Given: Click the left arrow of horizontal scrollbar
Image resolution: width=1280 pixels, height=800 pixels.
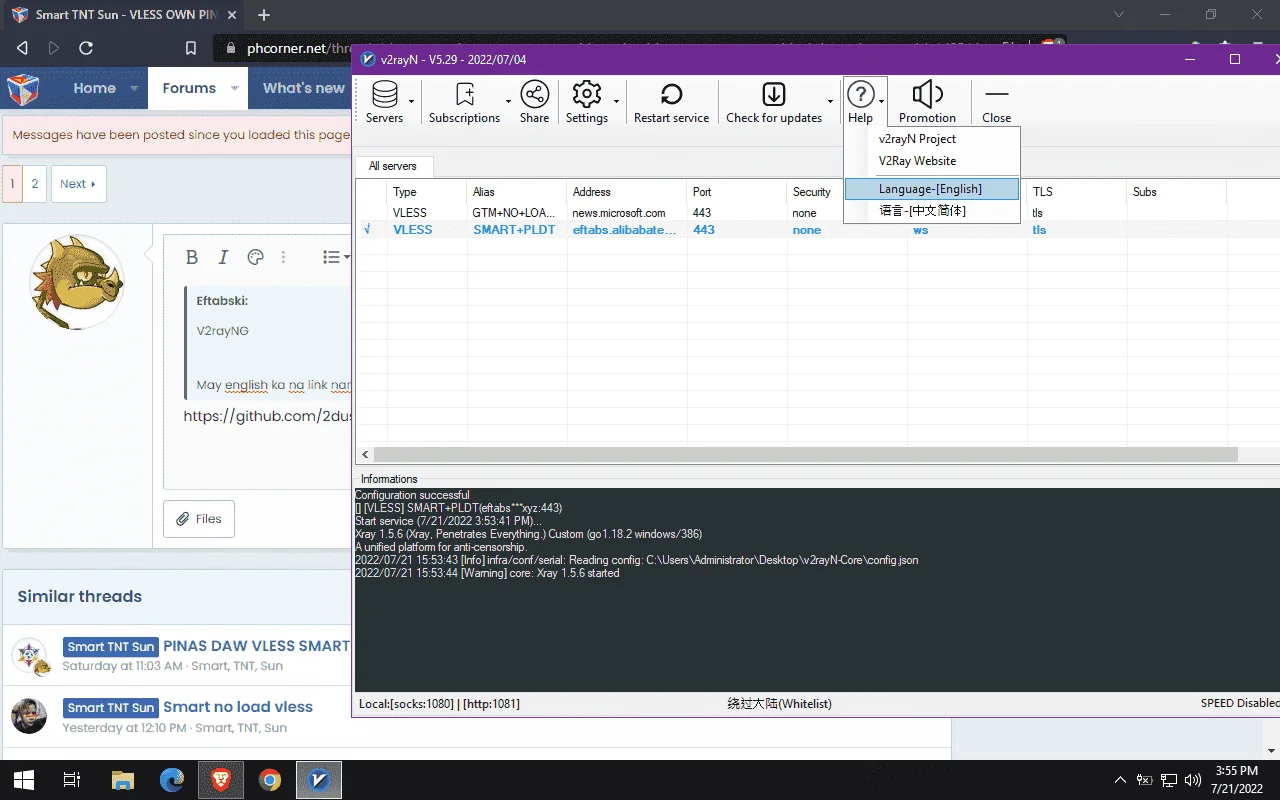Looking at the screenshot, I should coord(365,455).
